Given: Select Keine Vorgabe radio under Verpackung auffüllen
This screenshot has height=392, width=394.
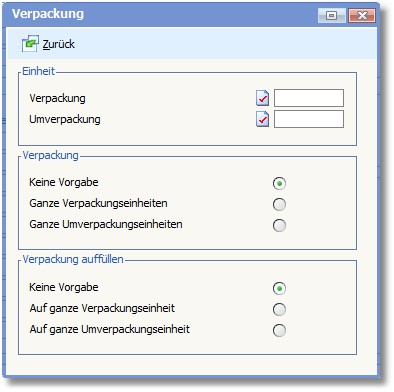Looking at the screenshot, I should (x=279, y=288).
